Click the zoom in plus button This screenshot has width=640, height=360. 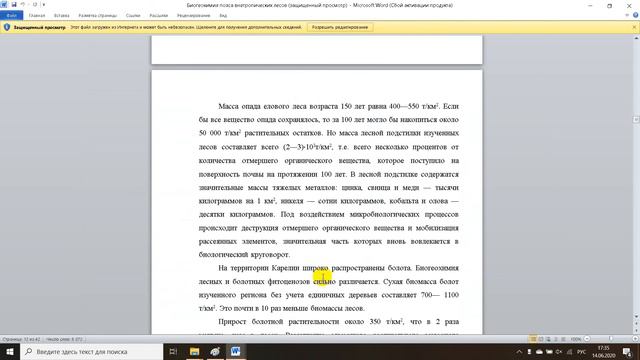(635, 339)
